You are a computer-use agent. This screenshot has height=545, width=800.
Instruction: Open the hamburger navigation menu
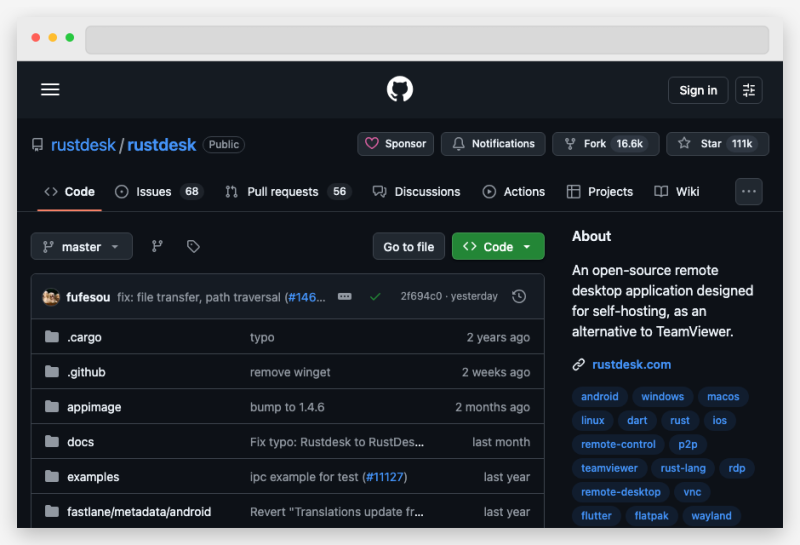click(50, 90)
